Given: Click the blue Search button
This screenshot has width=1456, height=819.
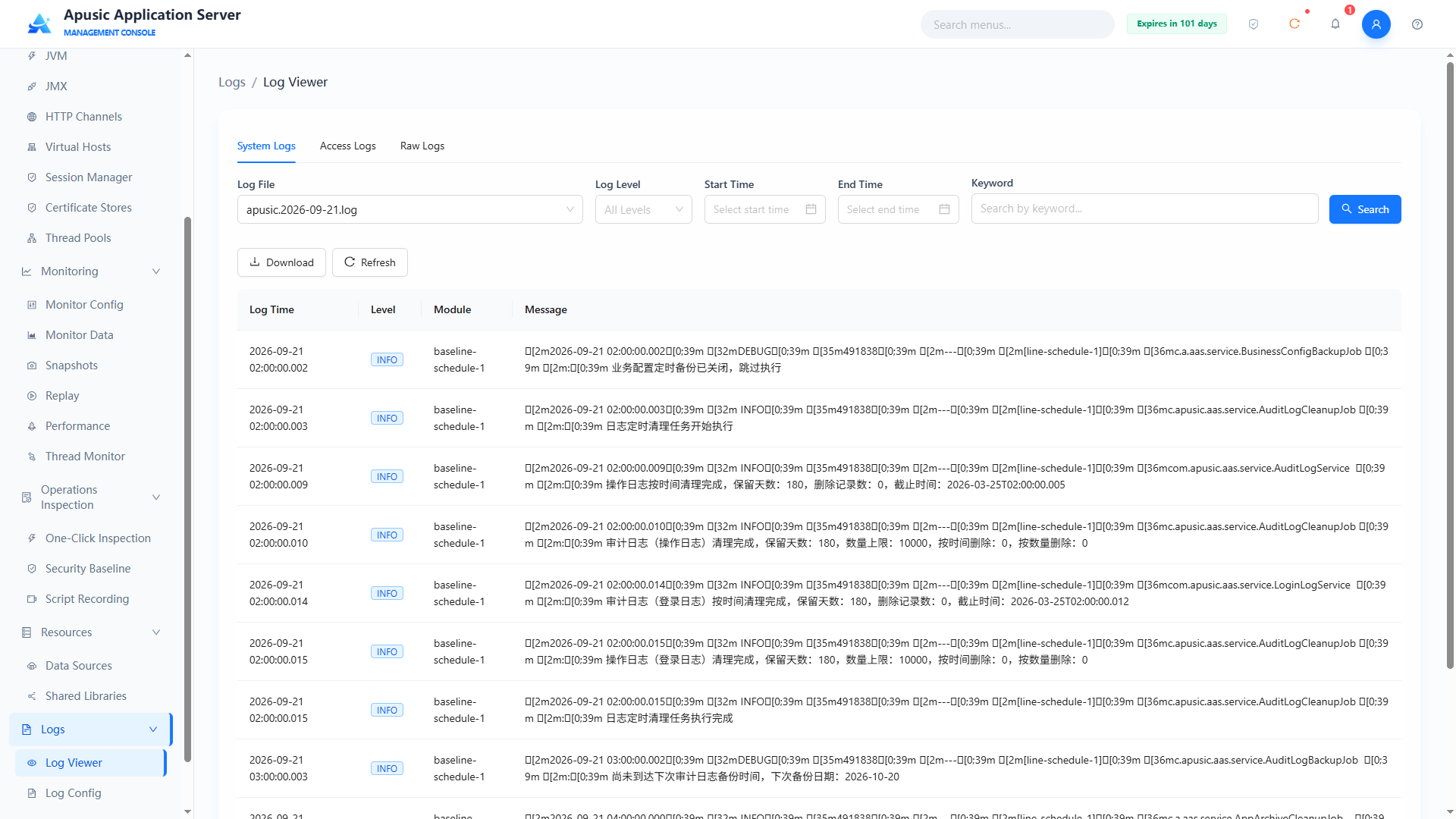Looking at the screenshot, I should click(1364, 209).
